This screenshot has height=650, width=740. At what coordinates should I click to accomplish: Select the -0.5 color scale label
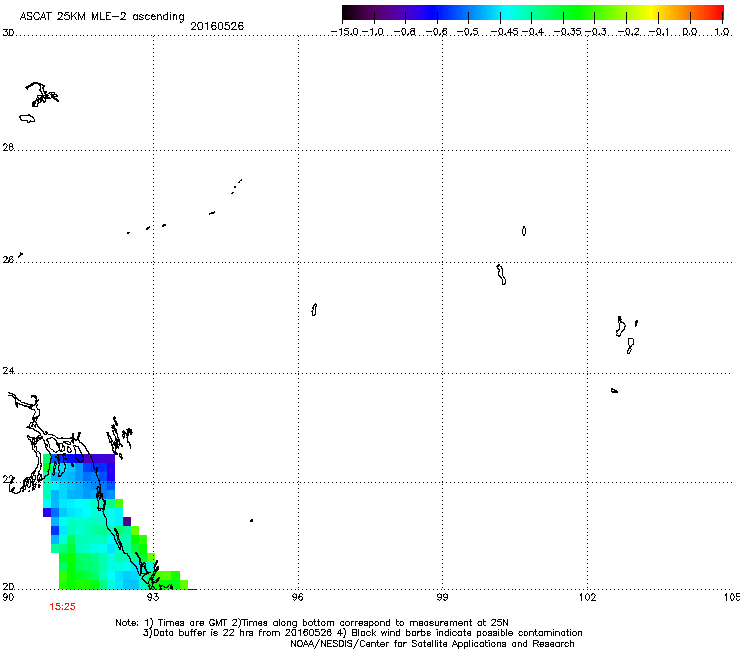pos(468,32)
